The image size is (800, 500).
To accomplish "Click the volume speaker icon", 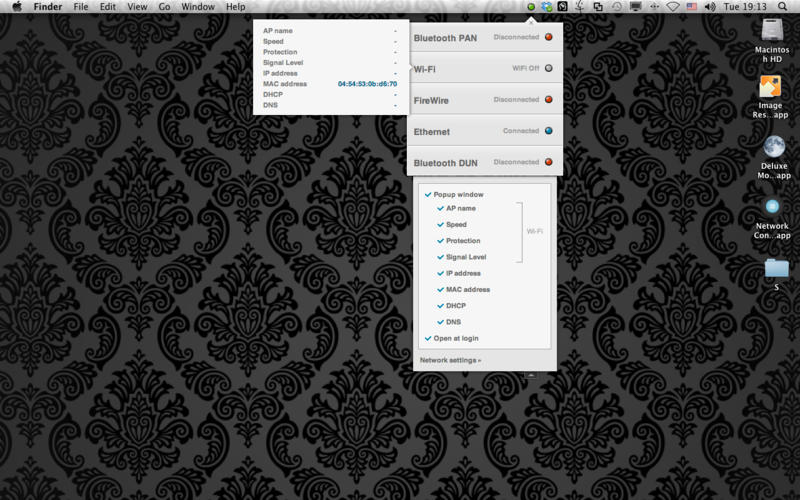I will pos(710,7).
